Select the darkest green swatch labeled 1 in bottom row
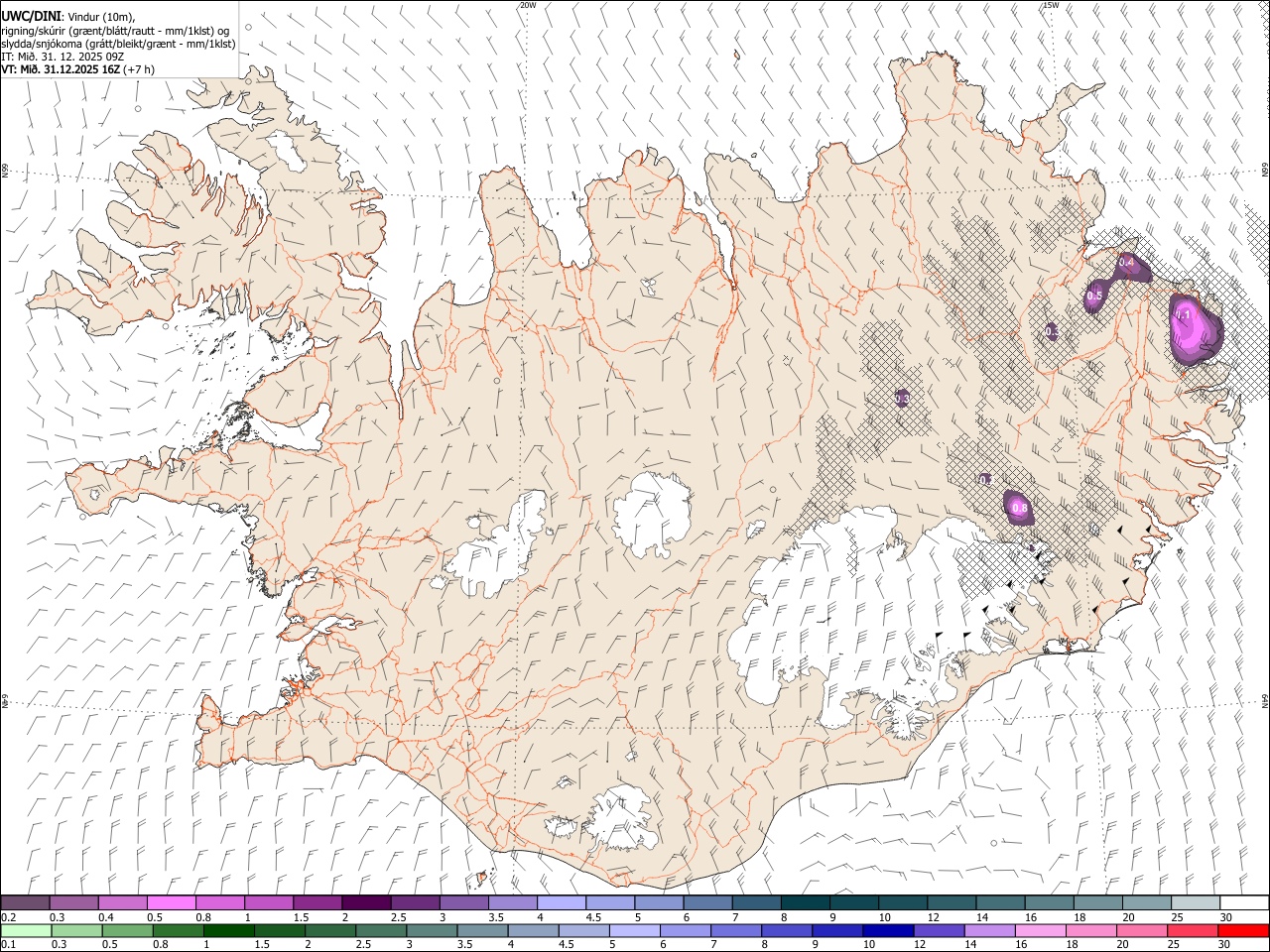This screenshot has width=1270, height=952. click(x=228, y=930)
